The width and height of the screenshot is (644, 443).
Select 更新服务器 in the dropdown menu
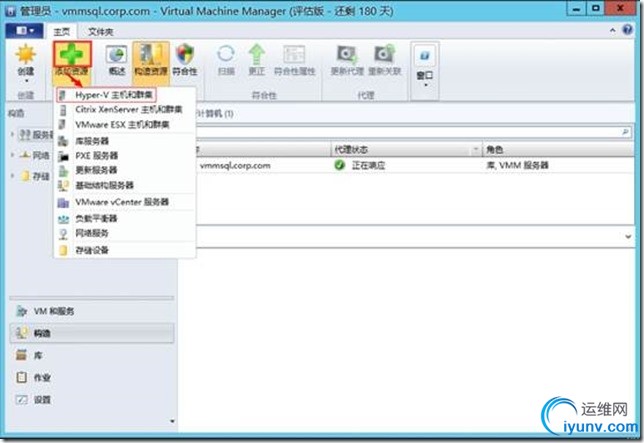(x=124, y=170)
